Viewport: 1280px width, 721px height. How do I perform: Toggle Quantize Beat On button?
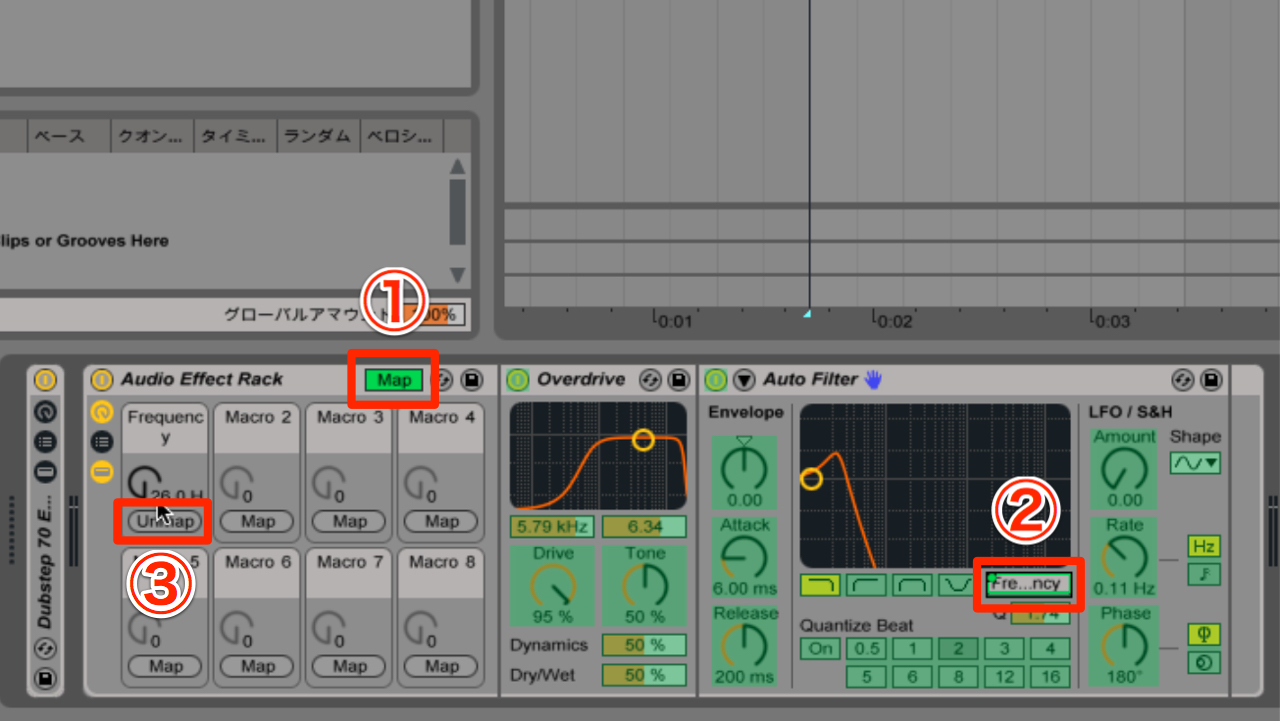[820, 648]
